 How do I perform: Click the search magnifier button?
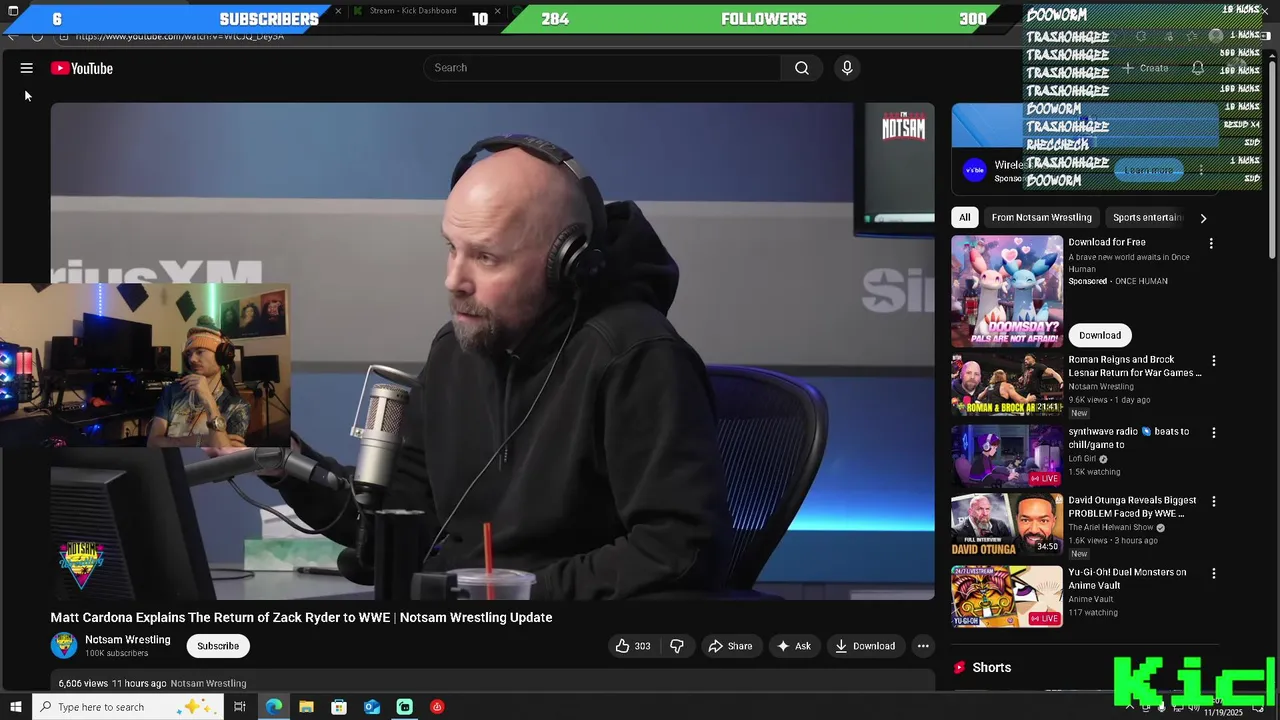tap(802, 68)
